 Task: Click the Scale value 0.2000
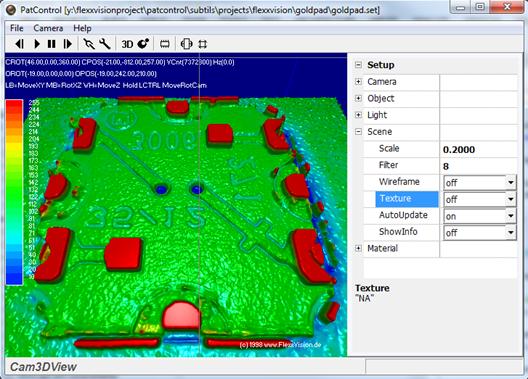459,149
